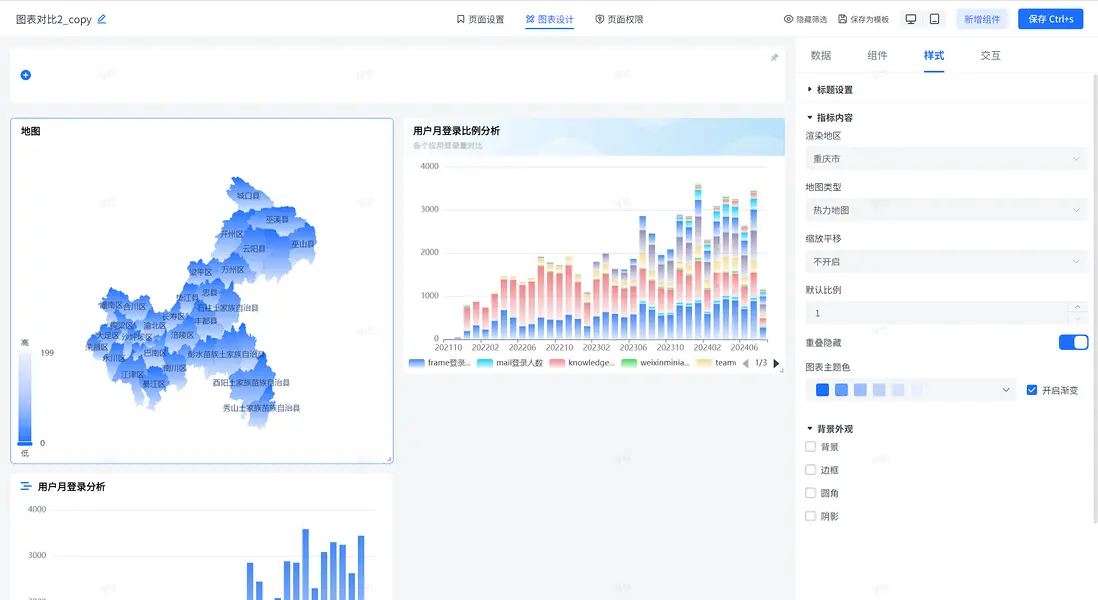The width and height of the screenshot is (1098, 600).
Task: Open the 图表主题色 color swatch picker
Action: click(x=909, y=390)
